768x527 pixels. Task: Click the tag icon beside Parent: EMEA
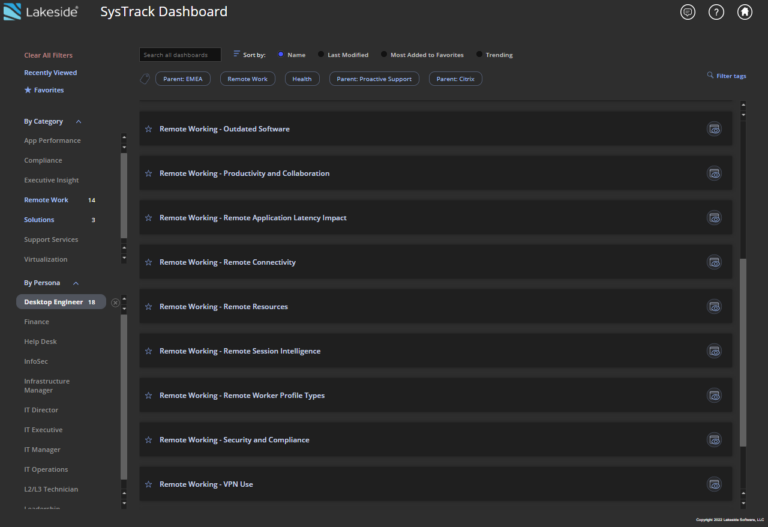(x=144, y=79)
